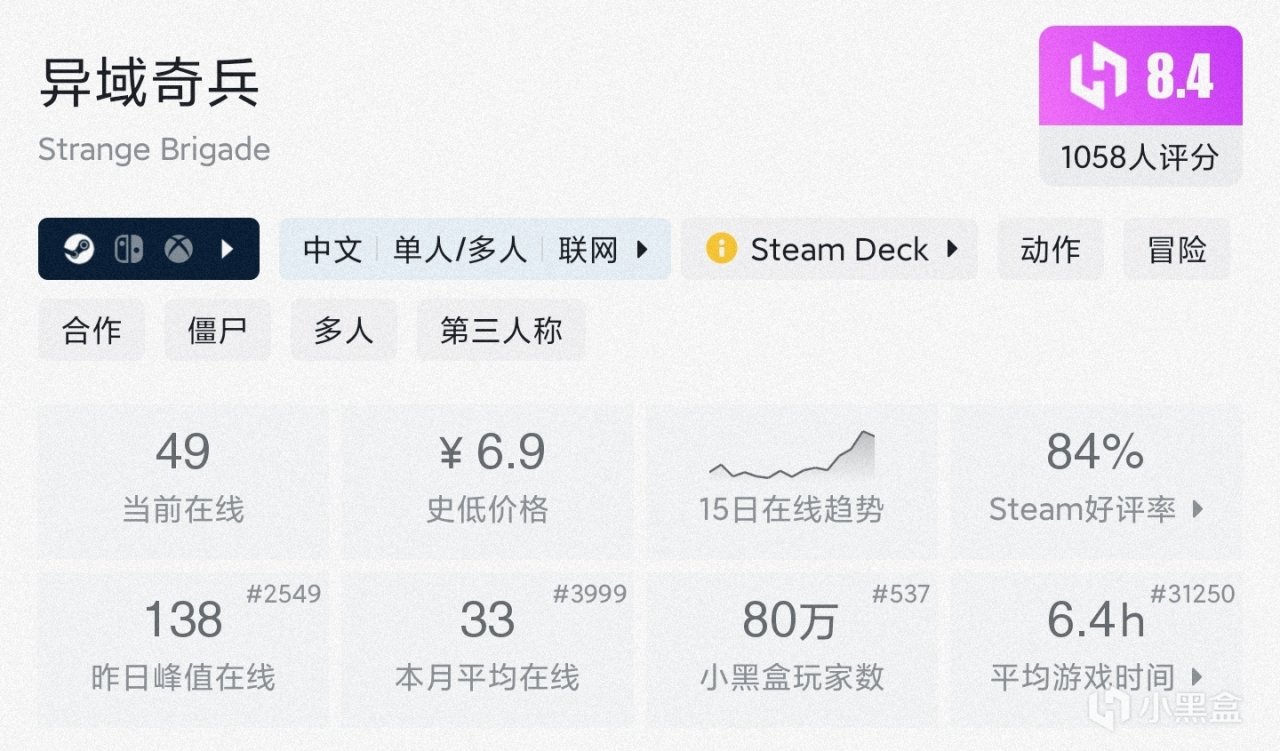This screenshot has width=1280, height=751.
Task: Click the Steam platform icon
Action: tap(79, 249)
